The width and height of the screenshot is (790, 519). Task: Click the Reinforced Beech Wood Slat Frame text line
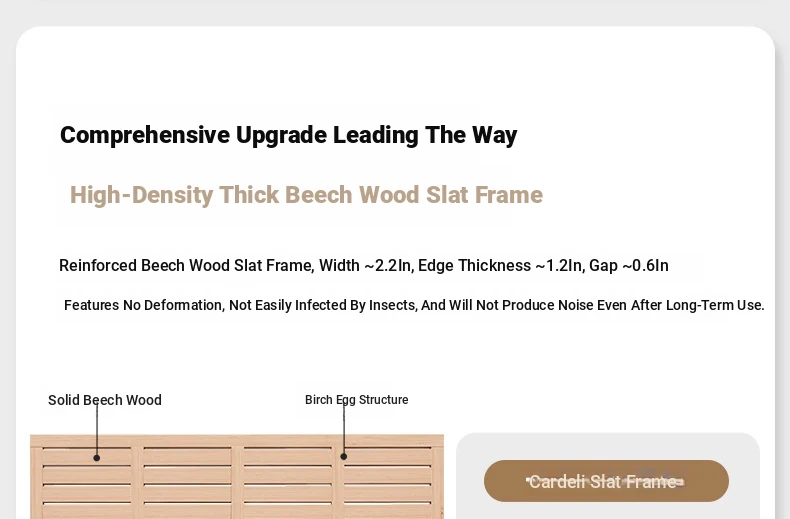364,266
